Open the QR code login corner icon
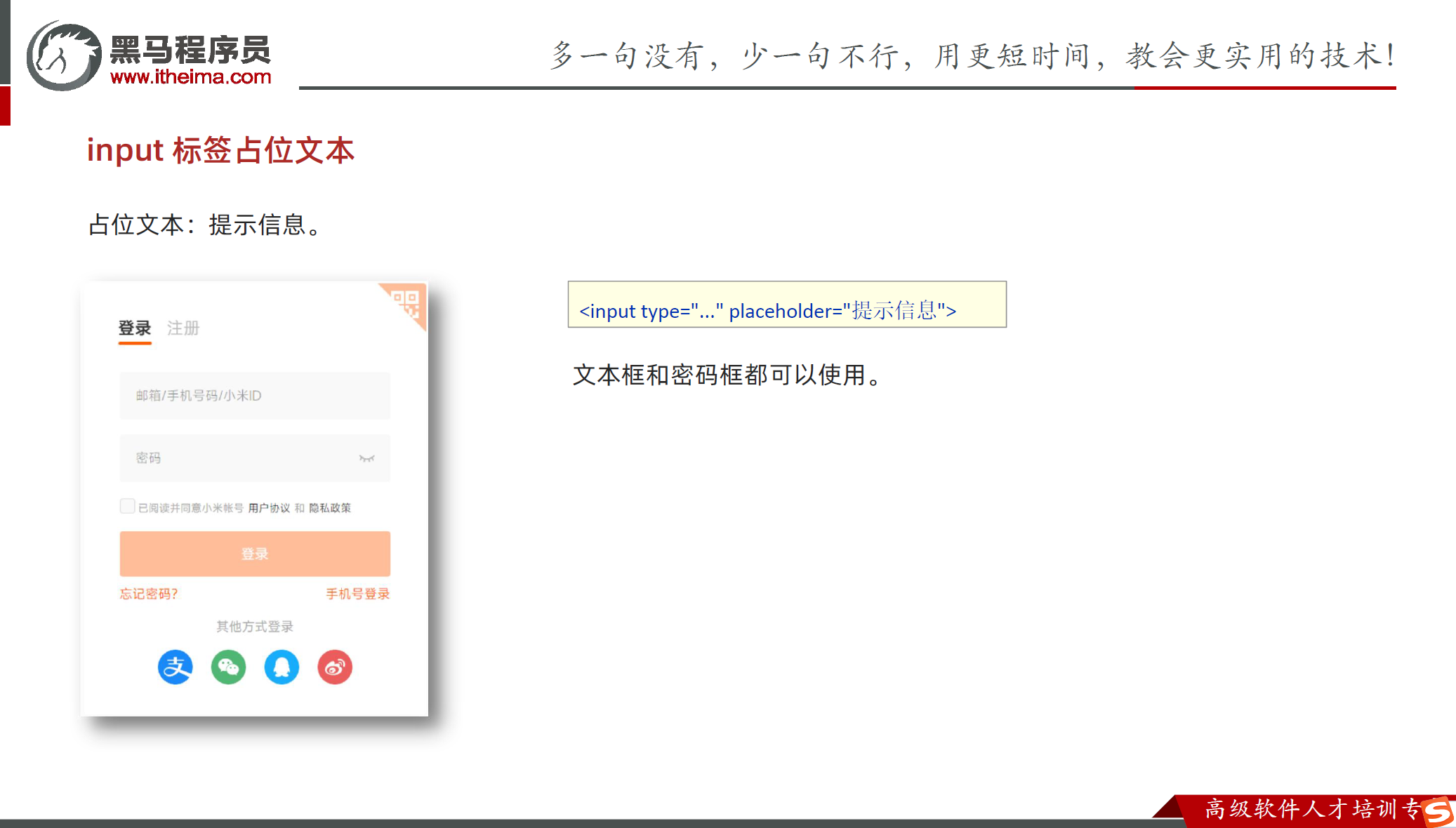 tap(407, 303)
